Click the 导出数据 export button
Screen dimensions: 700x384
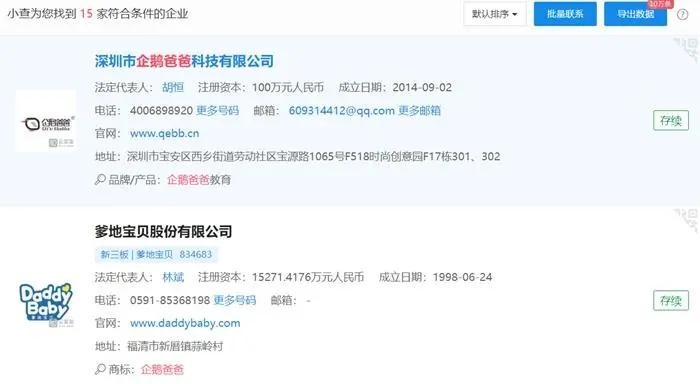pos(636,14)
